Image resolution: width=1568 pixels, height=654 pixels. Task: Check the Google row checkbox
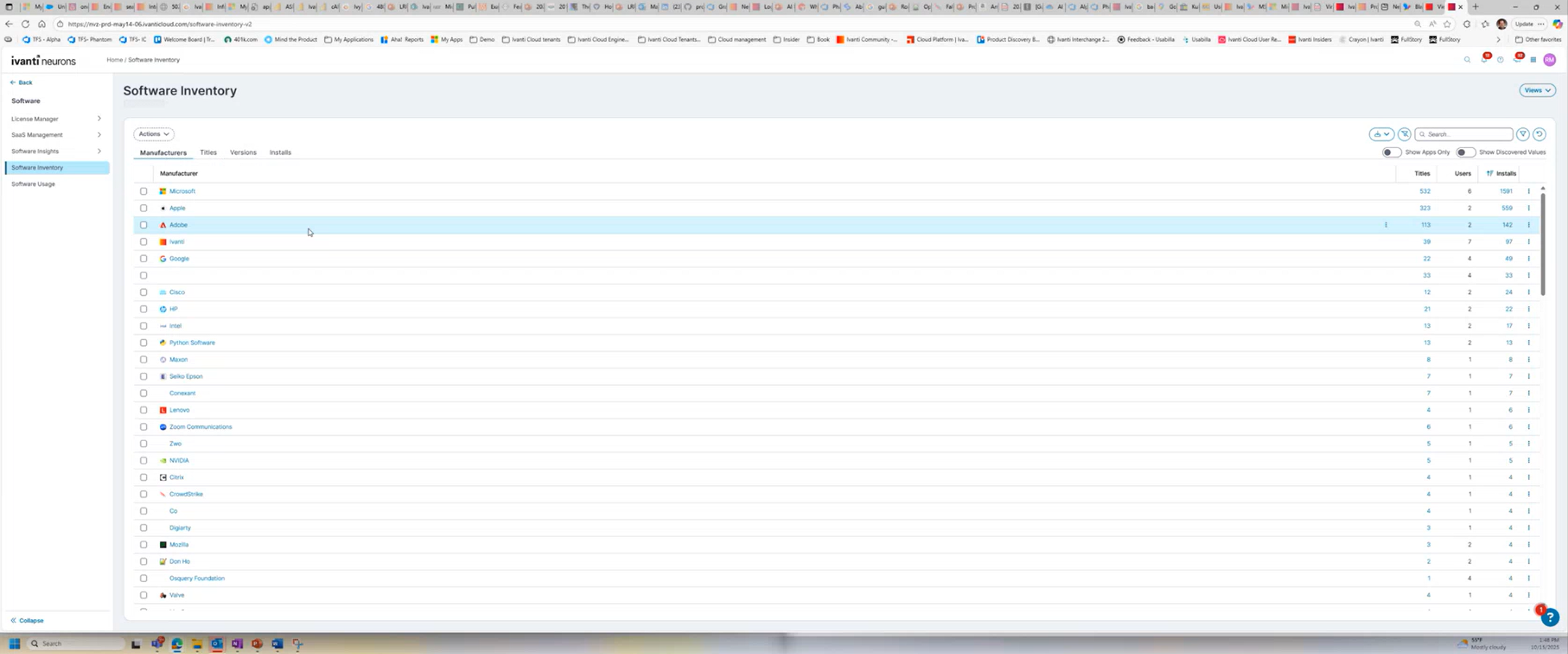click(x=143, y=259)
